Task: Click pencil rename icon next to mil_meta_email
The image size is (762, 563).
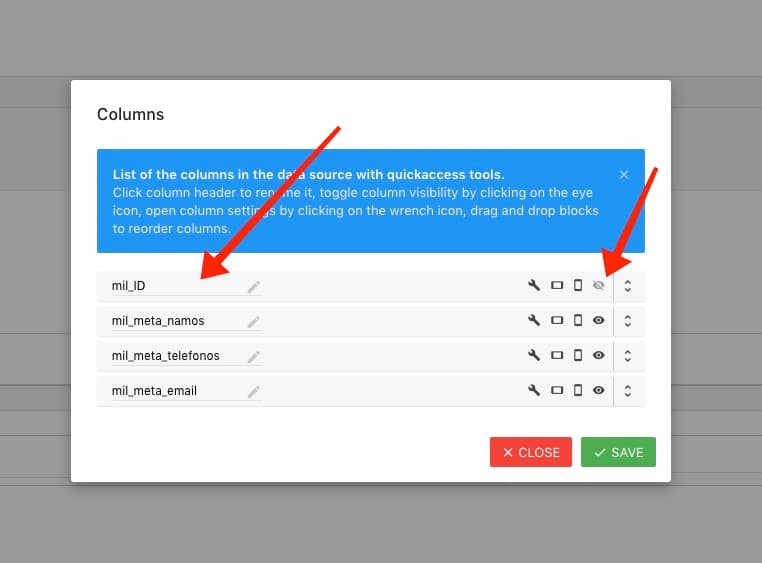Action: pos(254,391)
